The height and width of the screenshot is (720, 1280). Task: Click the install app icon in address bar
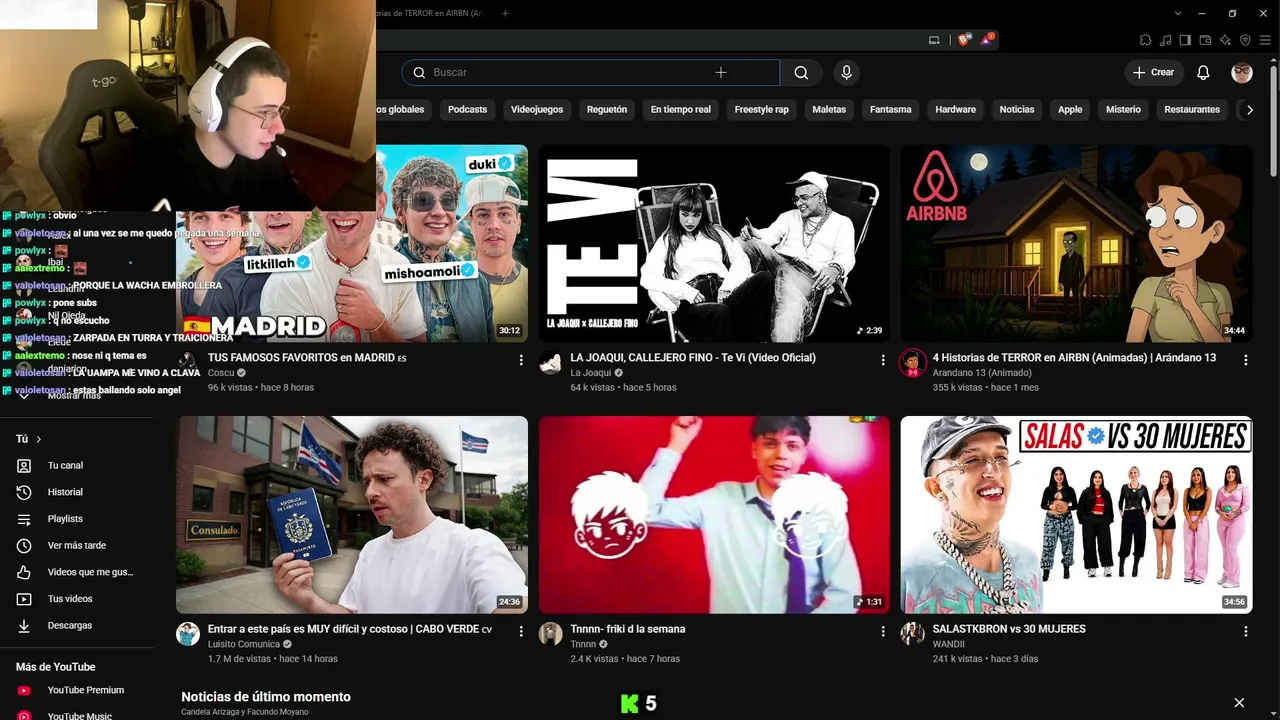pyautogui.click(x=934, y=40)
